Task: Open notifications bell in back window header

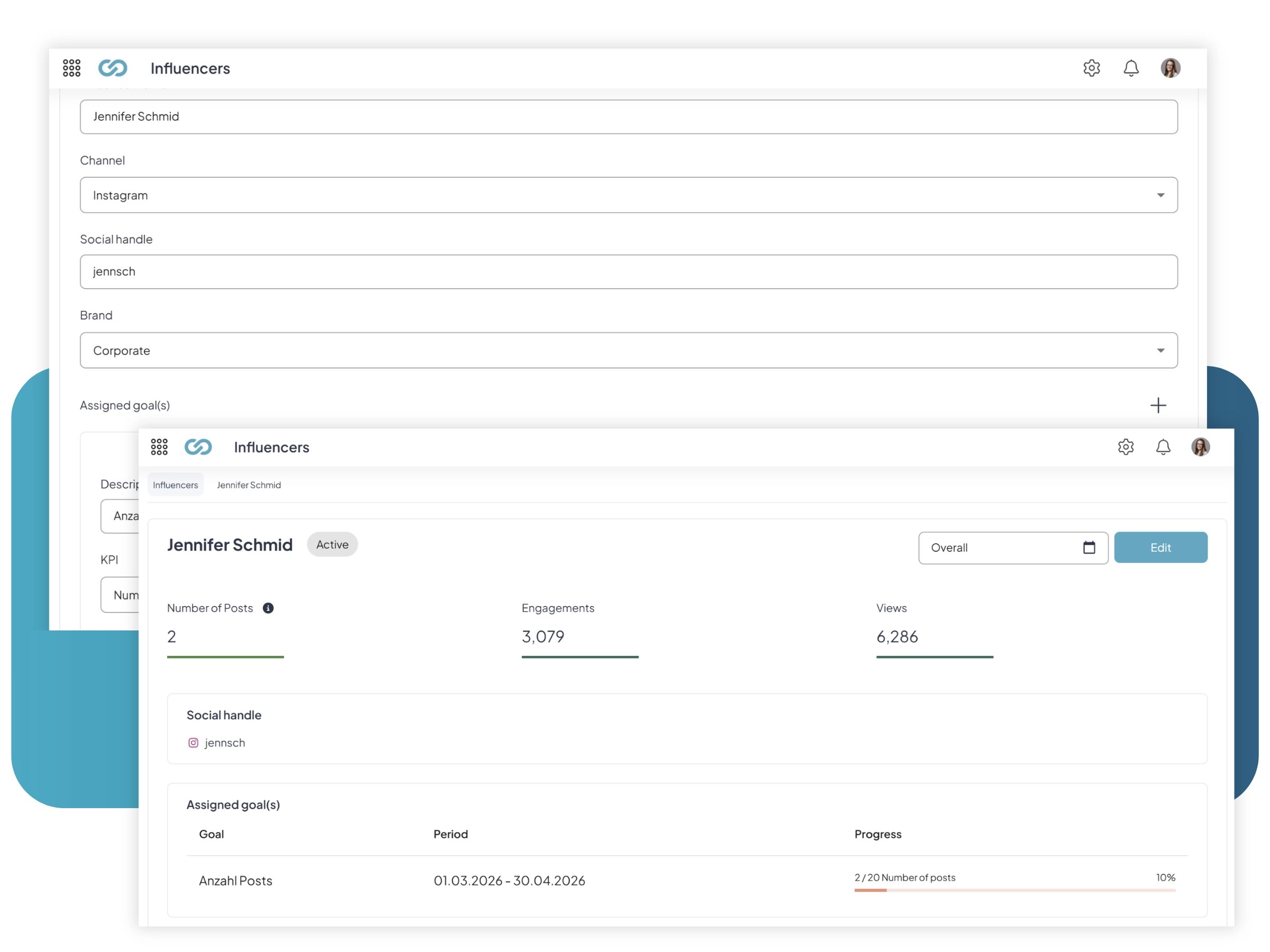Action: click(1130, 68)
